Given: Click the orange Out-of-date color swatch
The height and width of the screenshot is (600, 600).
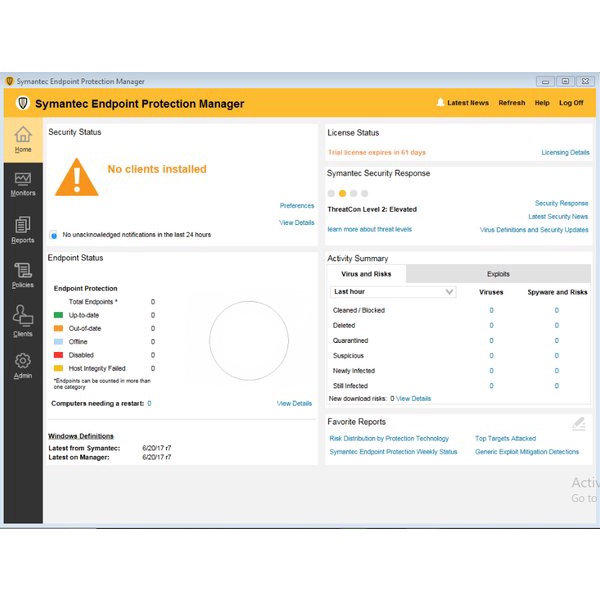Looking at the screenshot, I should [x=58, y=328].
